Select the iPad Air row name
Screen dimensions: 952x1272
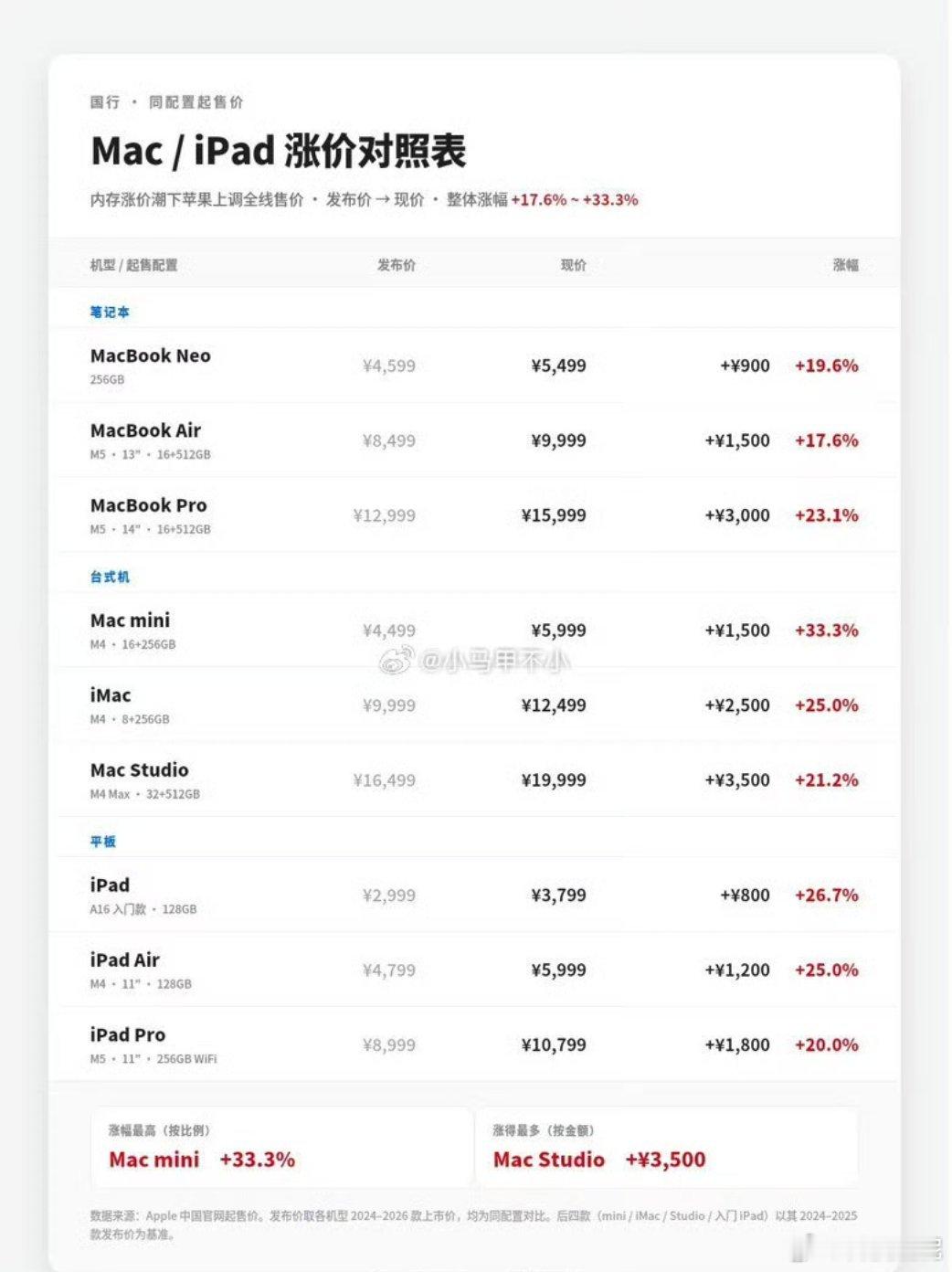(x=125, y=960)
